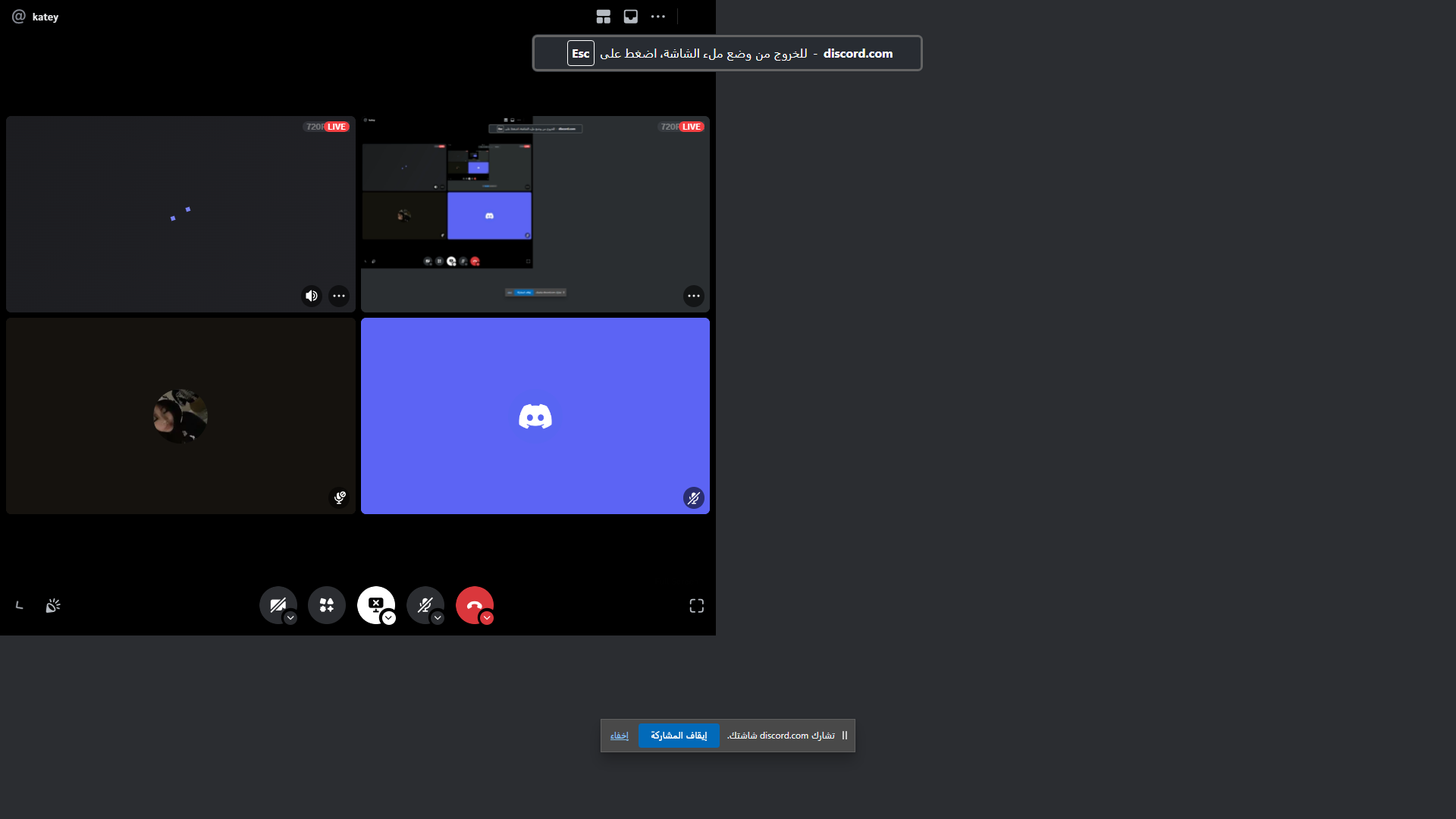Viewport: 1456px width, 819px height.
Task: Click the sharing bar discord.com status text
Action: tap(781, 736)
